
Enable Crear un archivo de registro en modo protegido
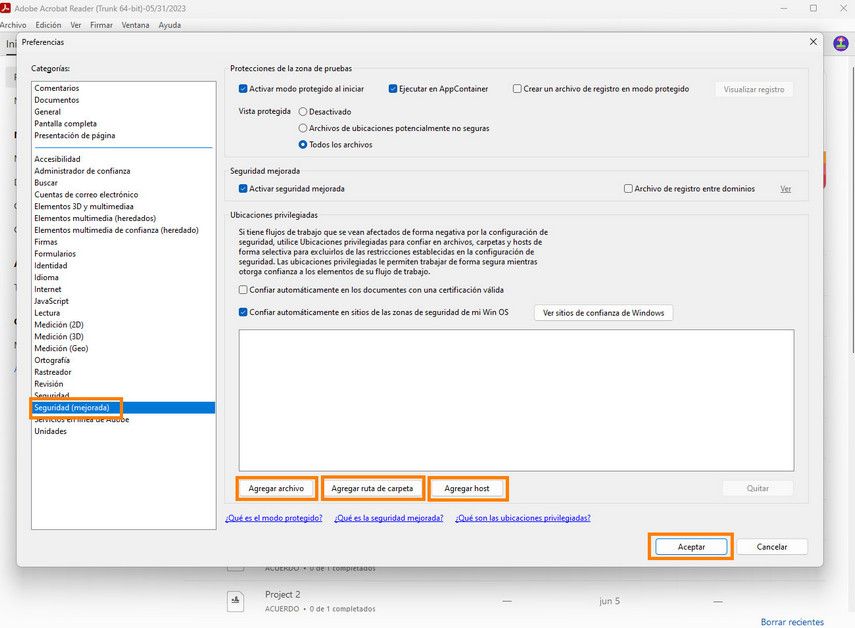click(x=517, y=88)
